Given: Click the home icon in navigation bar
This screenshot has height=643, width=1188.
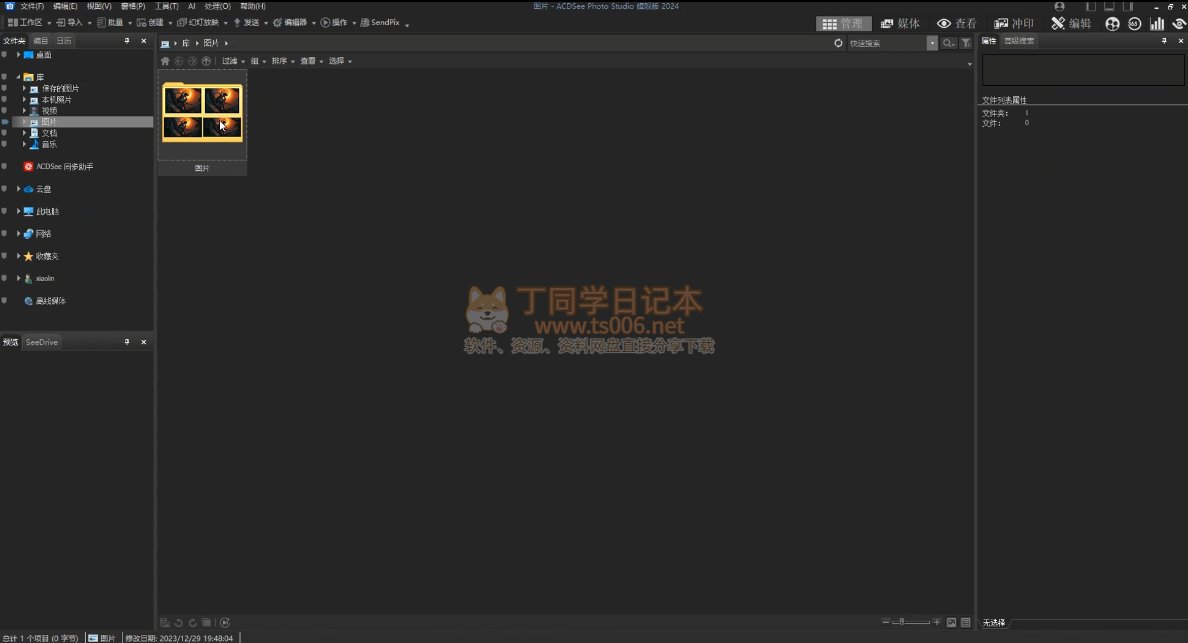Looking at the screenshot, I should [165, 61].
